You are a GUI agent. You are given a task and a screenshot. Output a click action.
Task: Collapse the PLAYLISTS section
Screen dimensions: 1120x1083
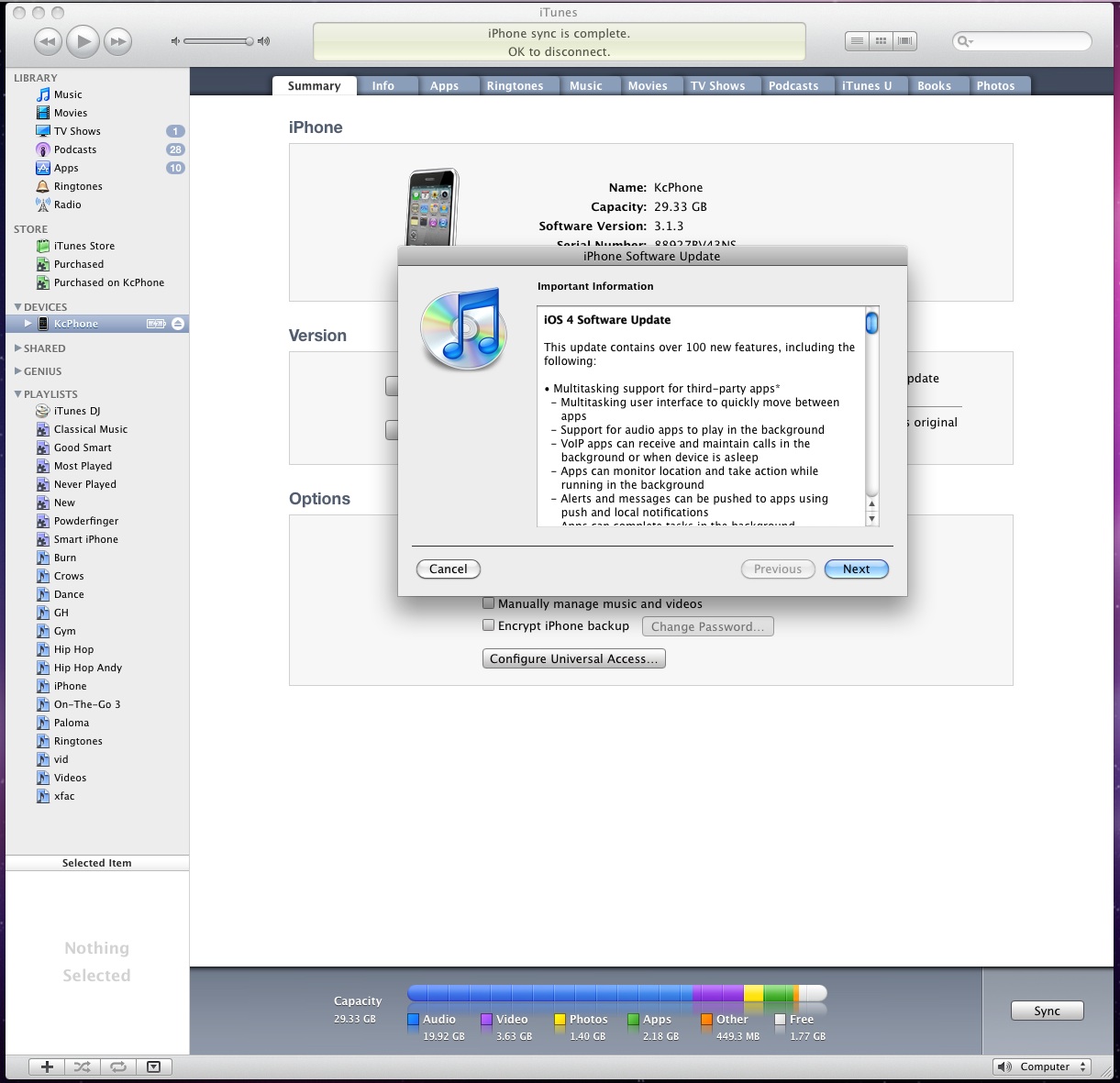(17, 394)
